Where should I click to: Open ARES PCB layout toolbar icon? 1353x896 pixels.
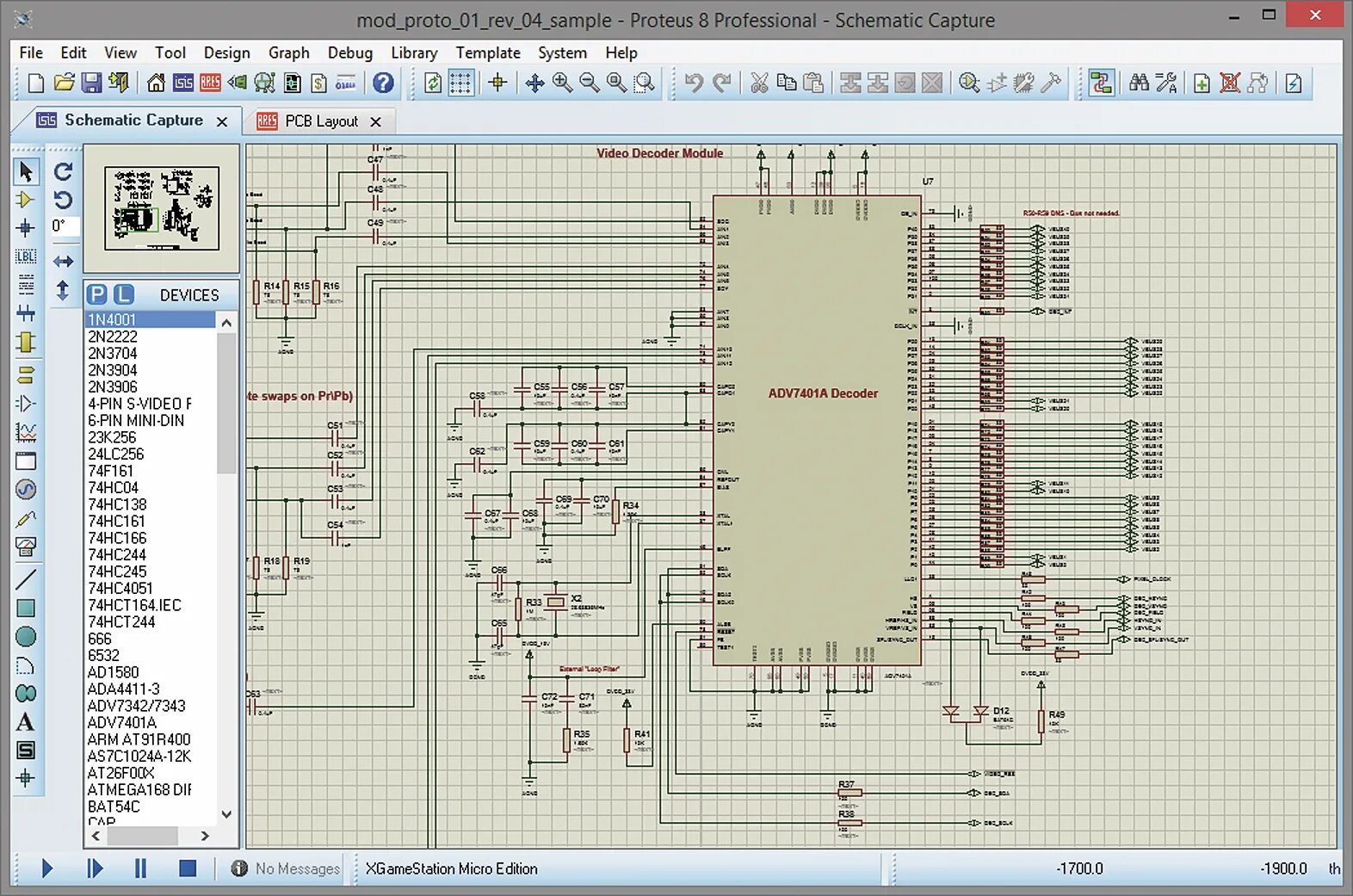[x=211, y=83]
